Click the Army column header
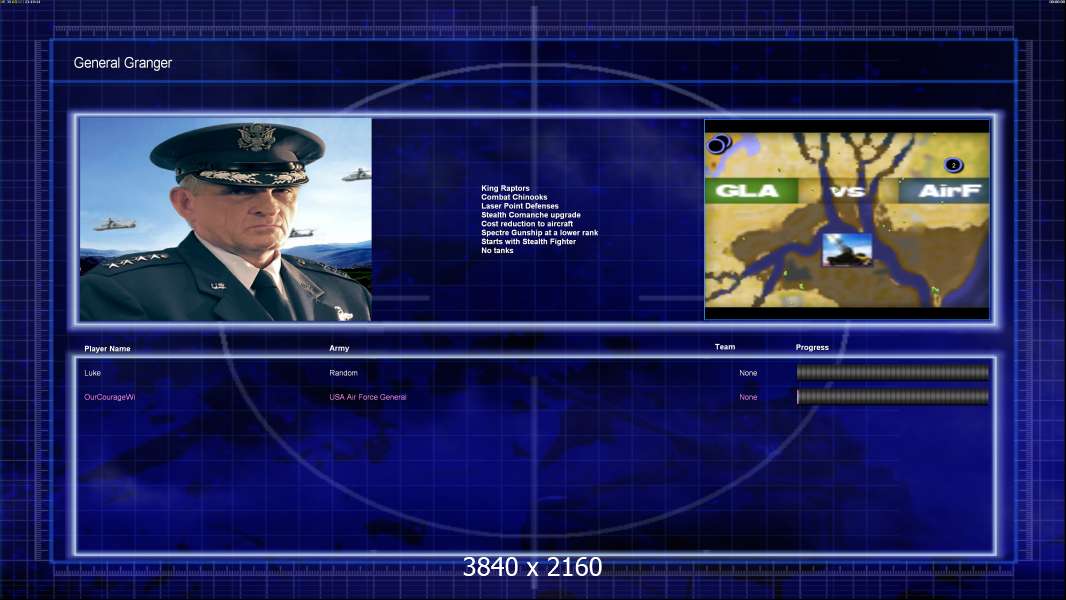 click(339, 348)
